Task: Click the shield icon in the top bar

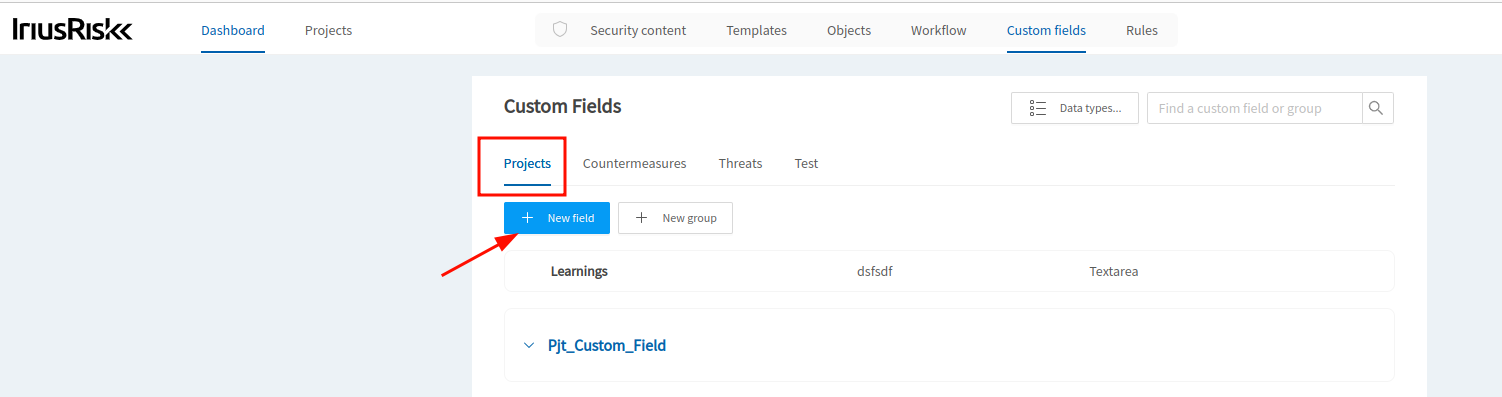Action: coord(560,30)
